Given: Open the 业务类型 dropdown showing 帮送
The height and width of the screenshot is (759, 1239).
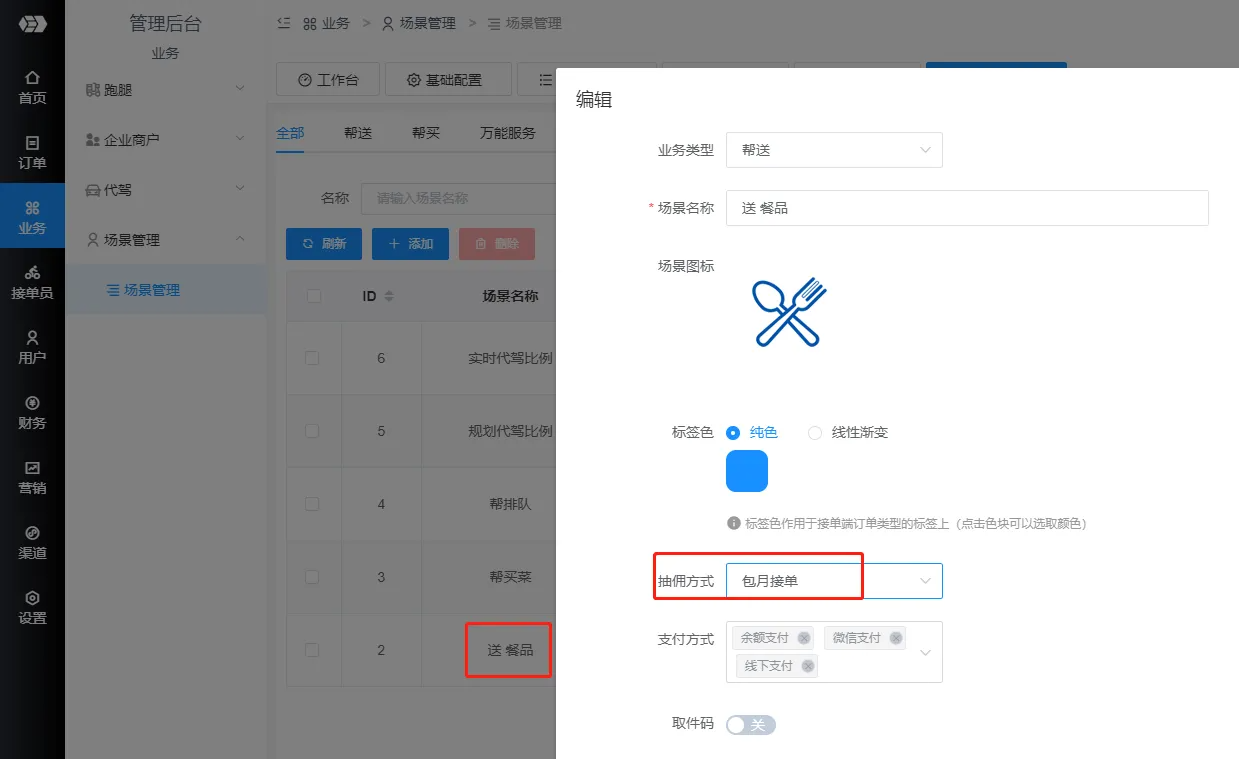Looking at the screenshot, I should [x=834, y=149].
